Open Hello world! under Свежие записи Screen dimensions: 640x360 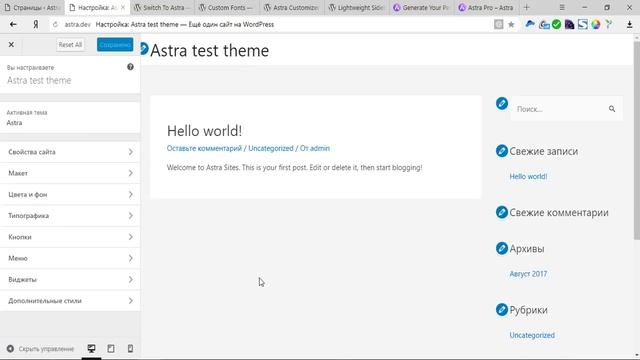[x=528, y=176]
